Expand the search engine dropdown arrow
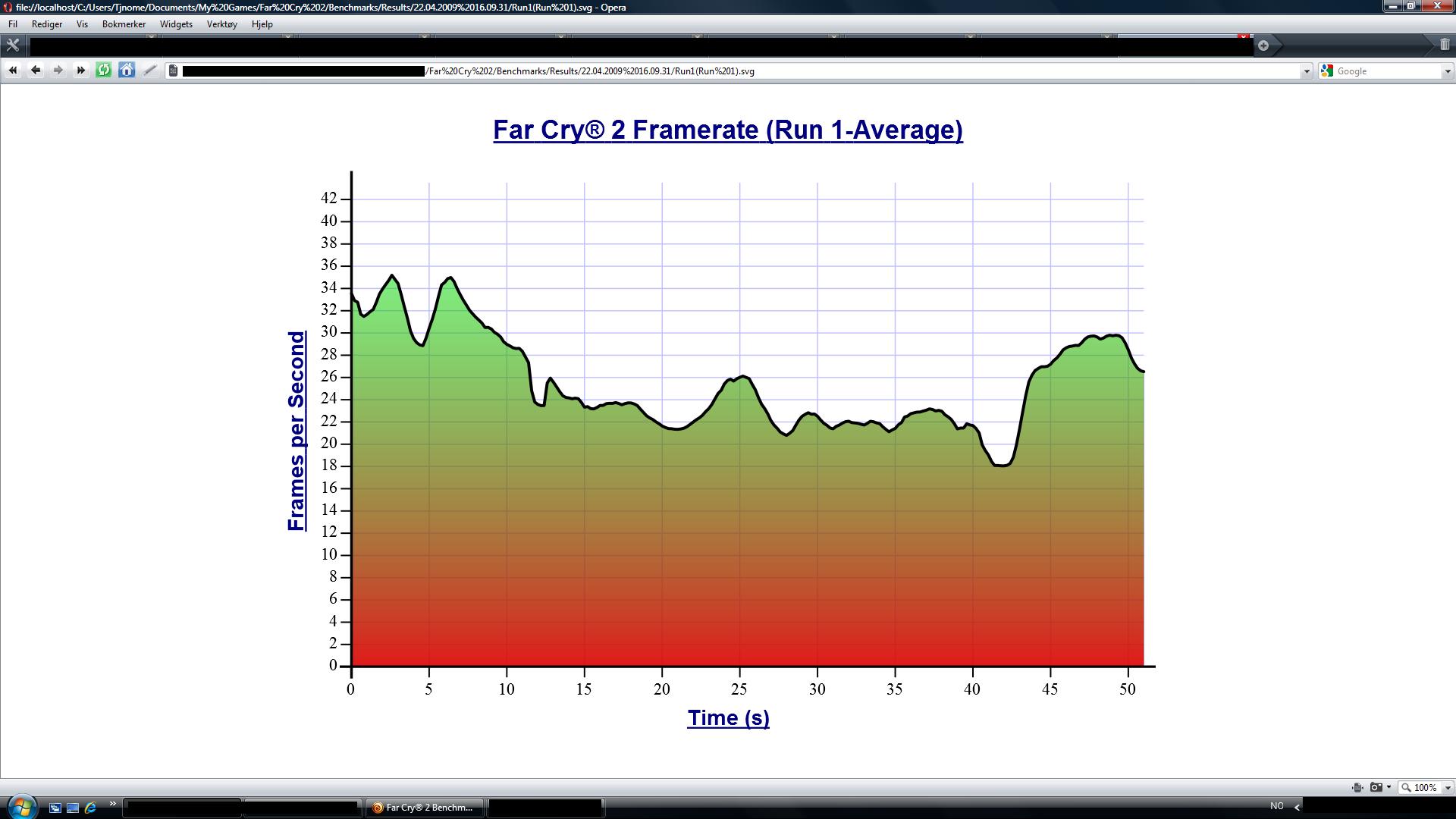The height and width of the screenshot is (819, 1456). (x=1448, y=71)
